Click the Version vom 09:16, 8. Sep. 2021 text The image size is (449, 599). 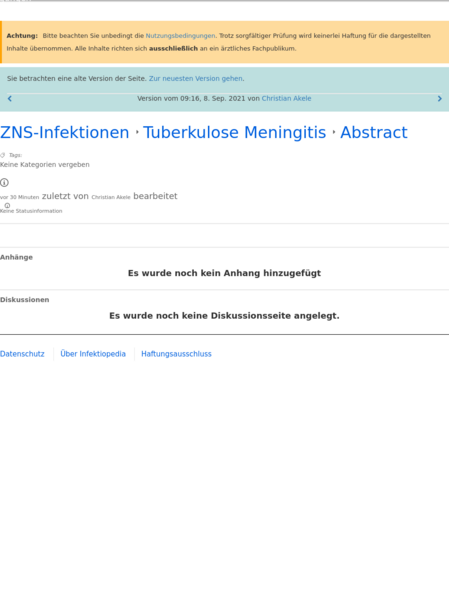[x=191, y=99]
